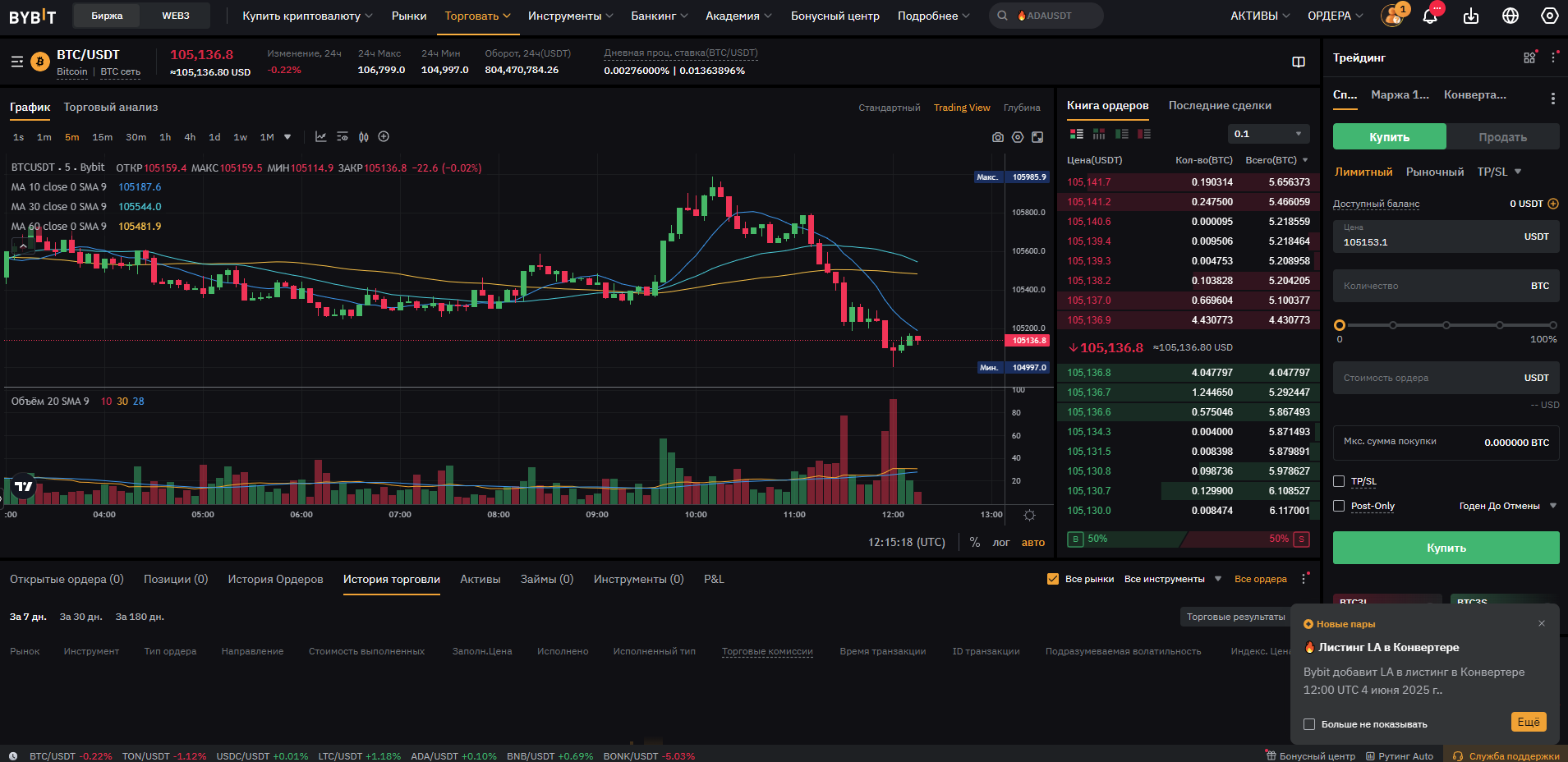This screenshot has height=762, width=1568.
Task: Open Купить криптовалюту dropdown menu
Action: (307, 16)
